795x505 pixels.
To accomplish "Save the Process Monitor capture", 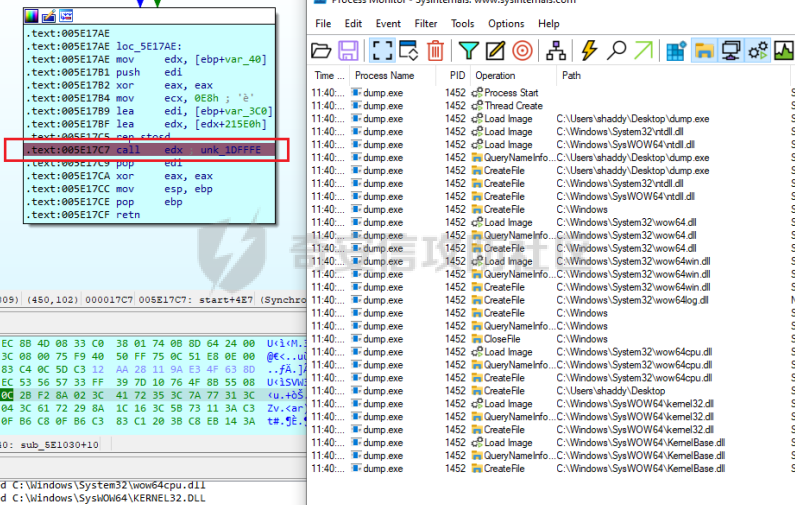I will 348,51.
